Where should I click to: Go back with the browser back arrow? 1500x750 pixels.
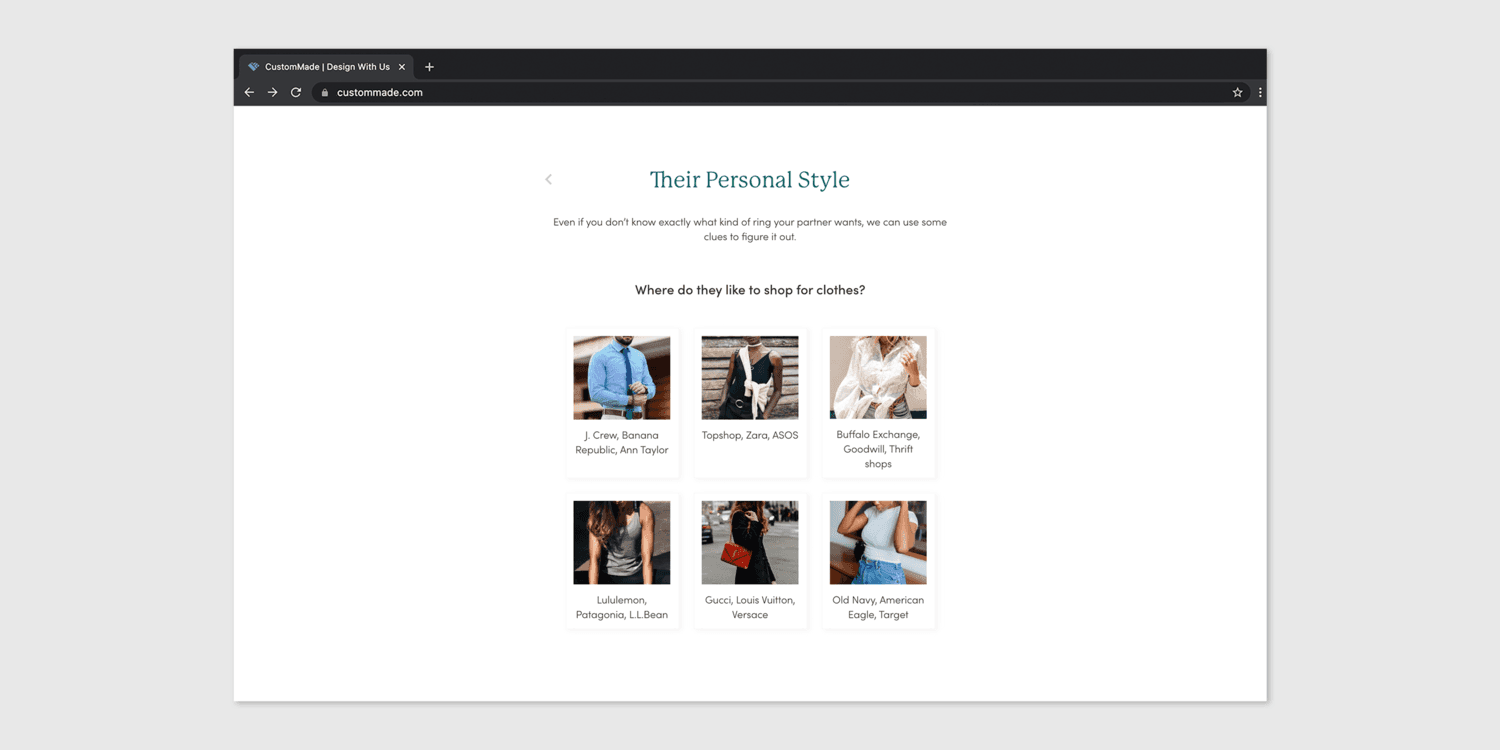pos(250,92)
